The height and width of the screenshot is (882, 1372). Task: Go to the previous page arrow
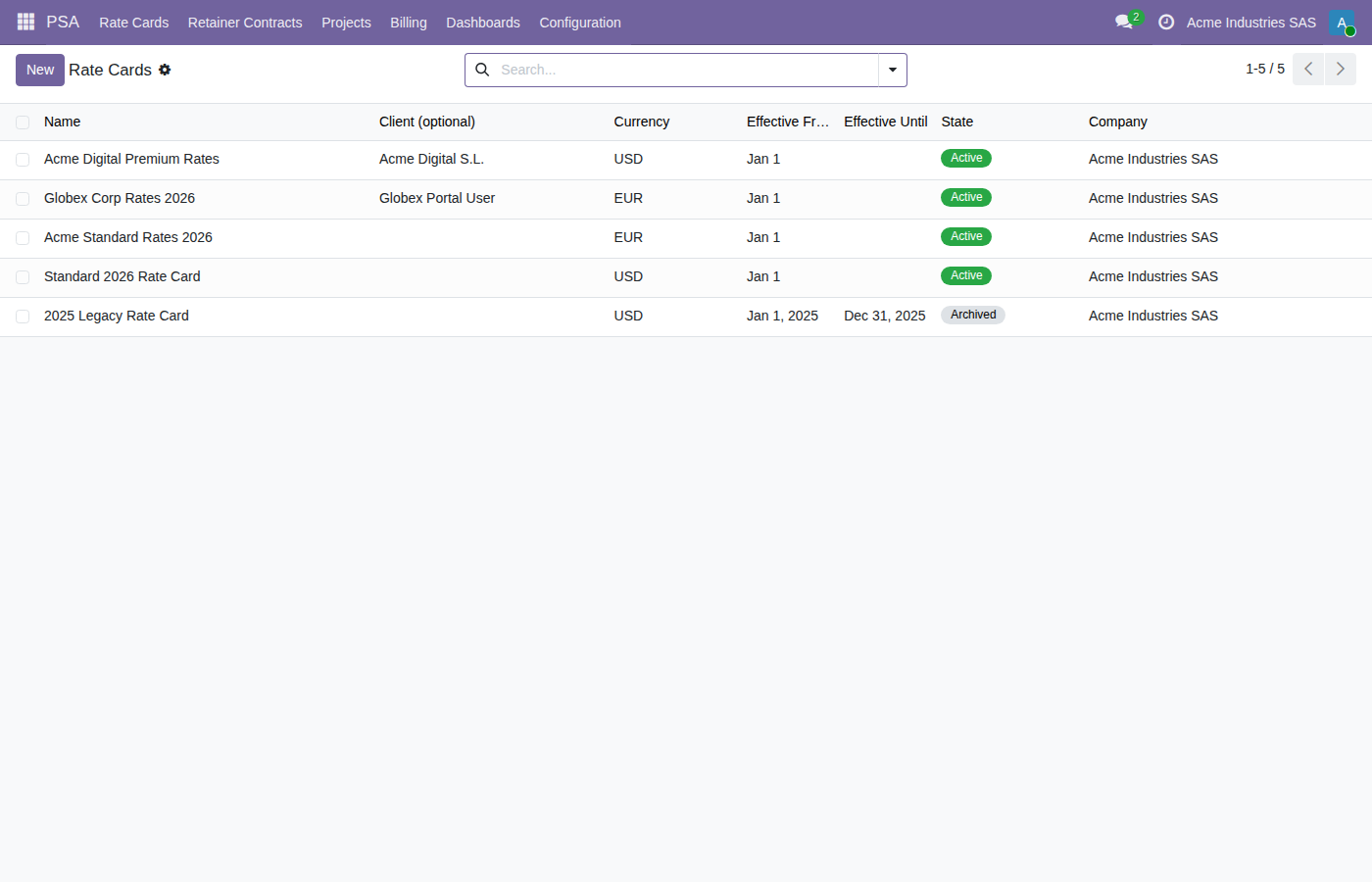pyautogui.click(x=1308, y=69)
